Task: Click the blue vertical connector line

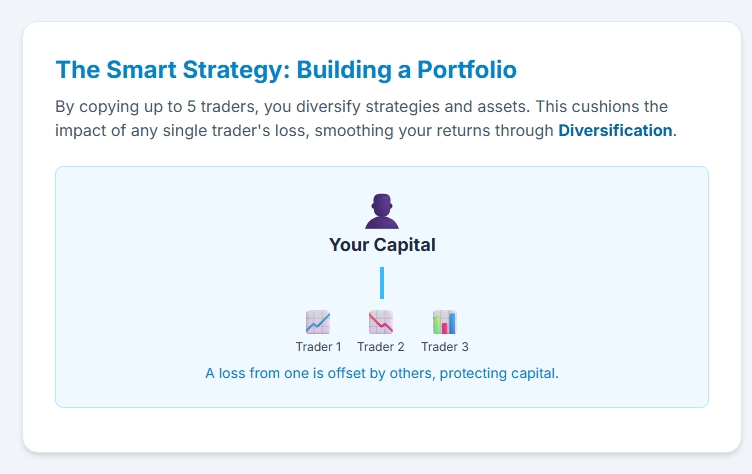Action: pyautogui.click(x=382, y=283)
